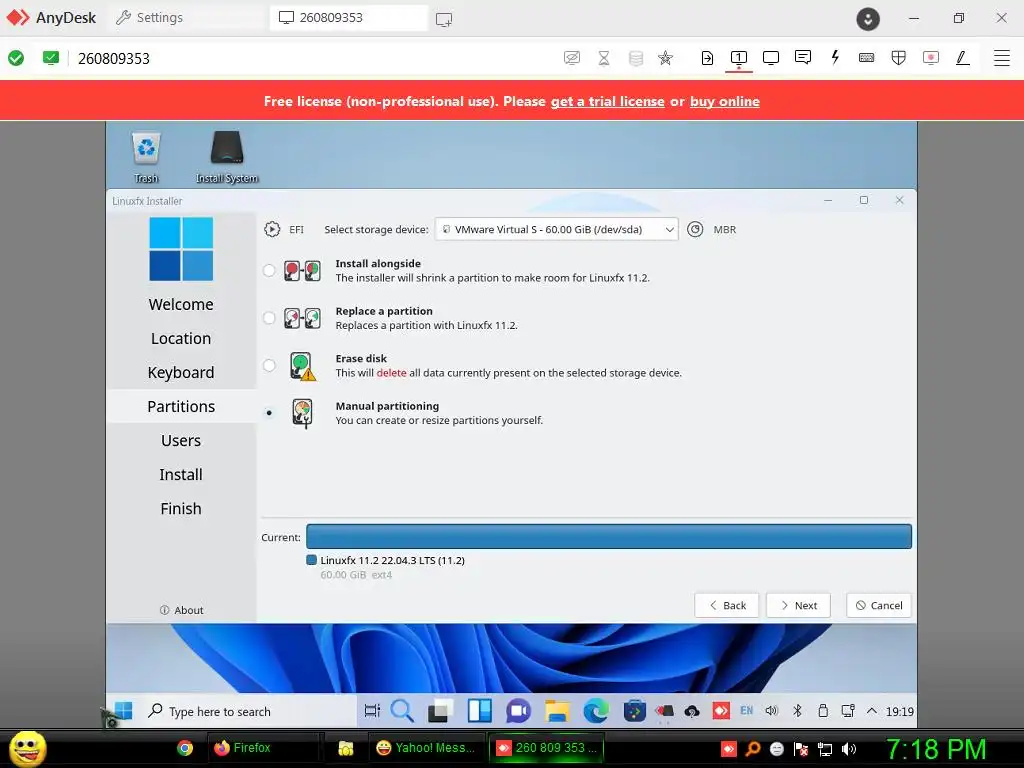Open the Trash on the remote desktop
1024x768 pixels.
(146, 157)
